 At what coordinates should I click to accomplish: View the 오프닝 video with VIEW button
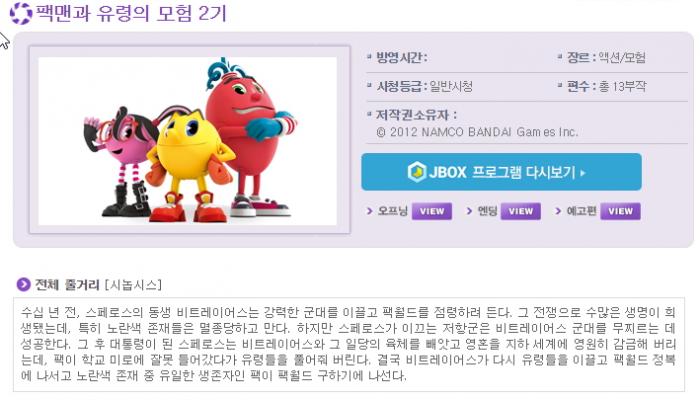coord(432,211)
